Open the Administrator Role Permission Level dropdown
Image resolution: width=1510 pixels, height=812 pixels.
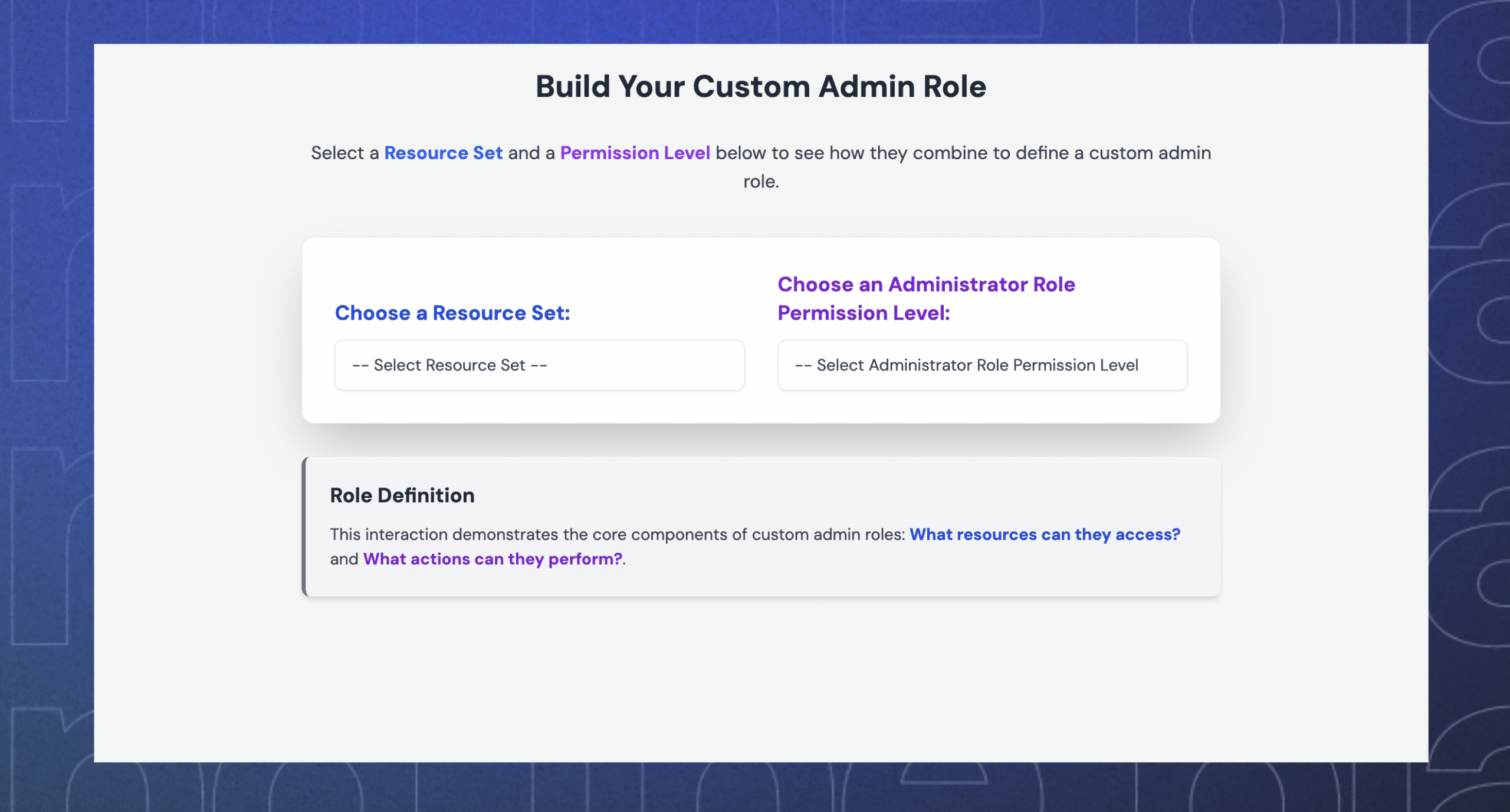981,365
